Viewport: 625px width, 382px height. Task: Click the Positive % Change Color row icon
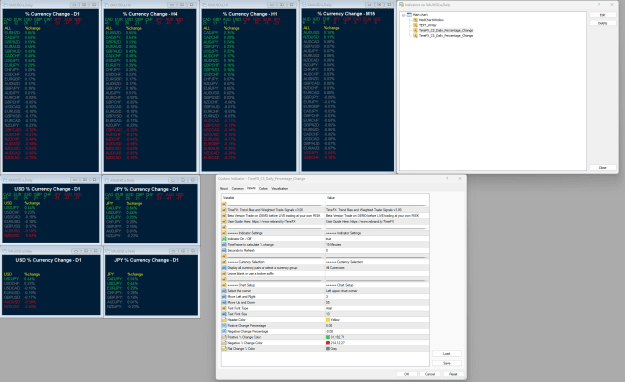coord(224,337)
